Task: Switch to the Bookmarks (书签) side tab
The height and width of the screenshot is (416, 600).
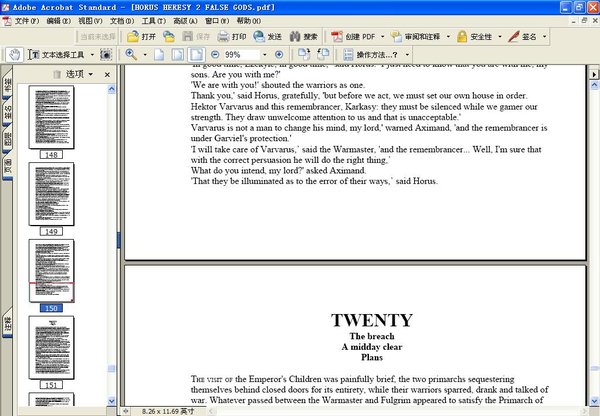Action: click(x=7, y=85)
